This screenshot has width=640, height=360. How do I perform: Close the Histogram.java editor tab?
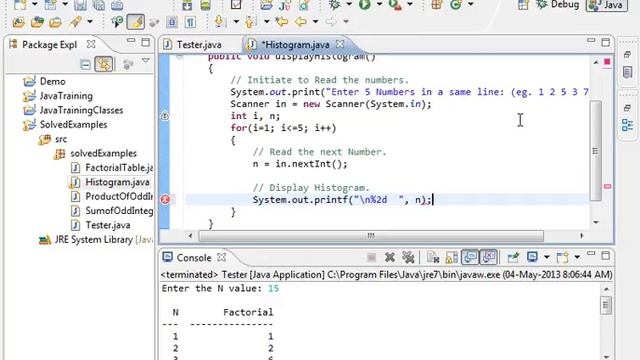[340, 44]
